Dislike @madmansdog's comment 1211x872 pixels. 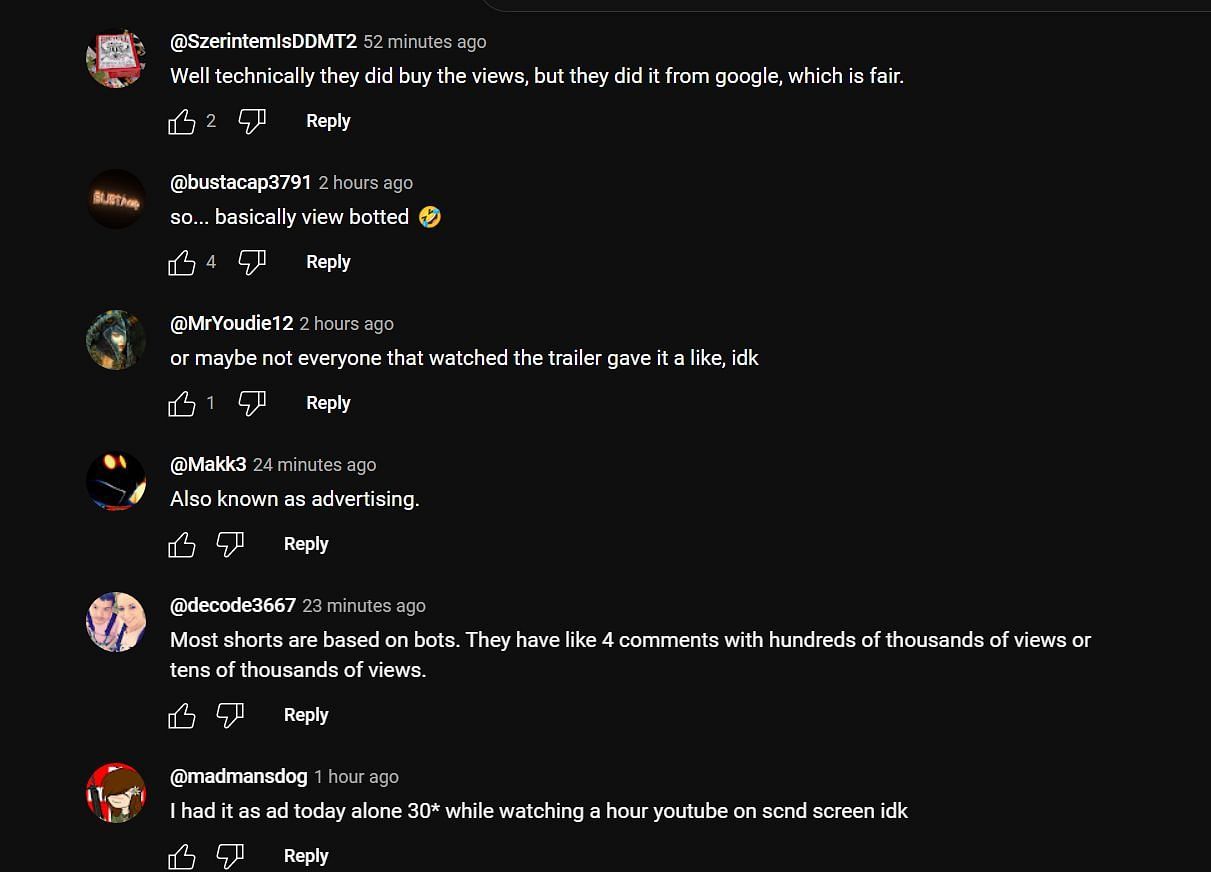click(230, 857)
